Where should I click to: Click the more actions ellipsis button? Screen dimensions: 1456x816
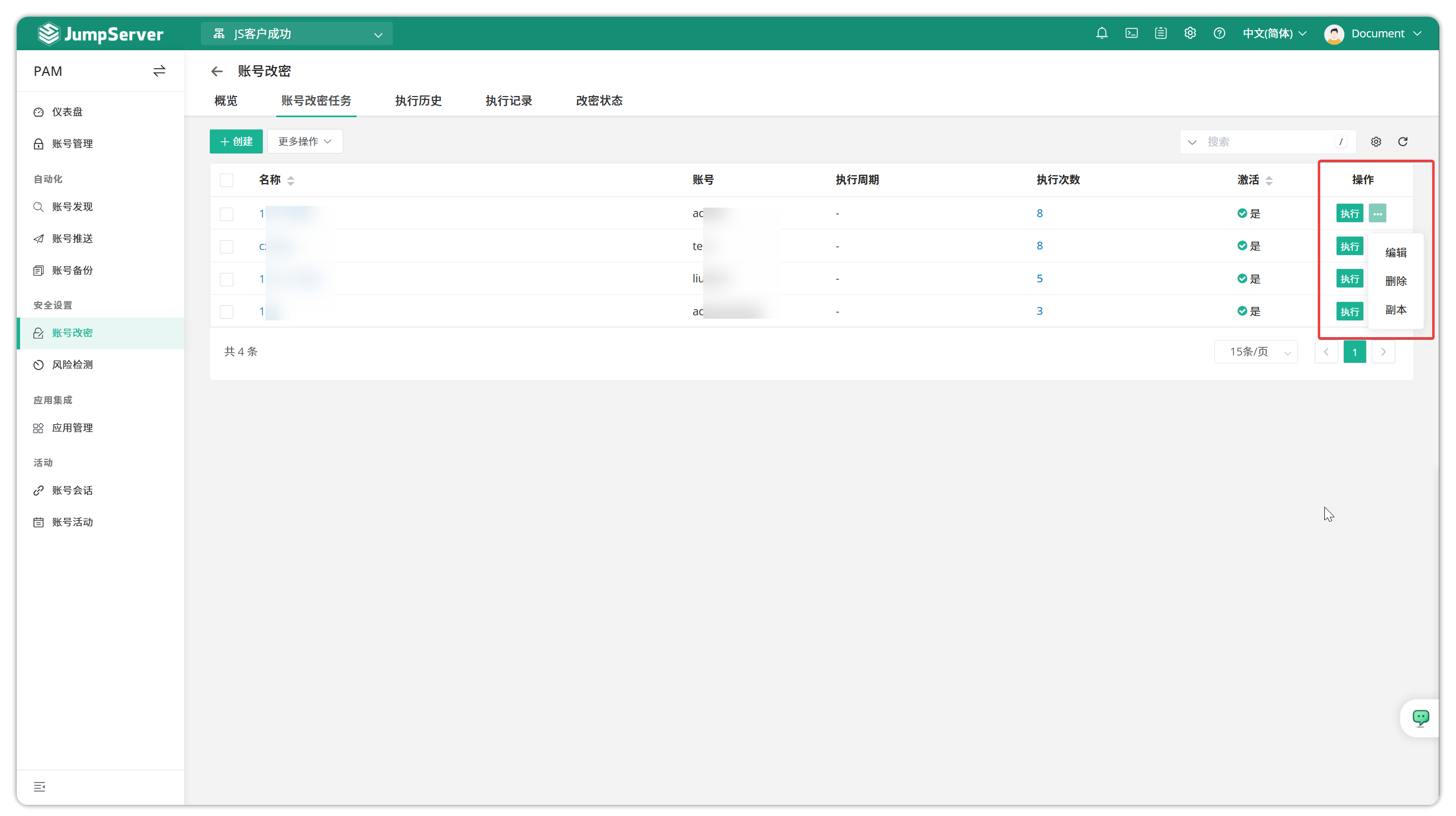tap(1377, 213)
